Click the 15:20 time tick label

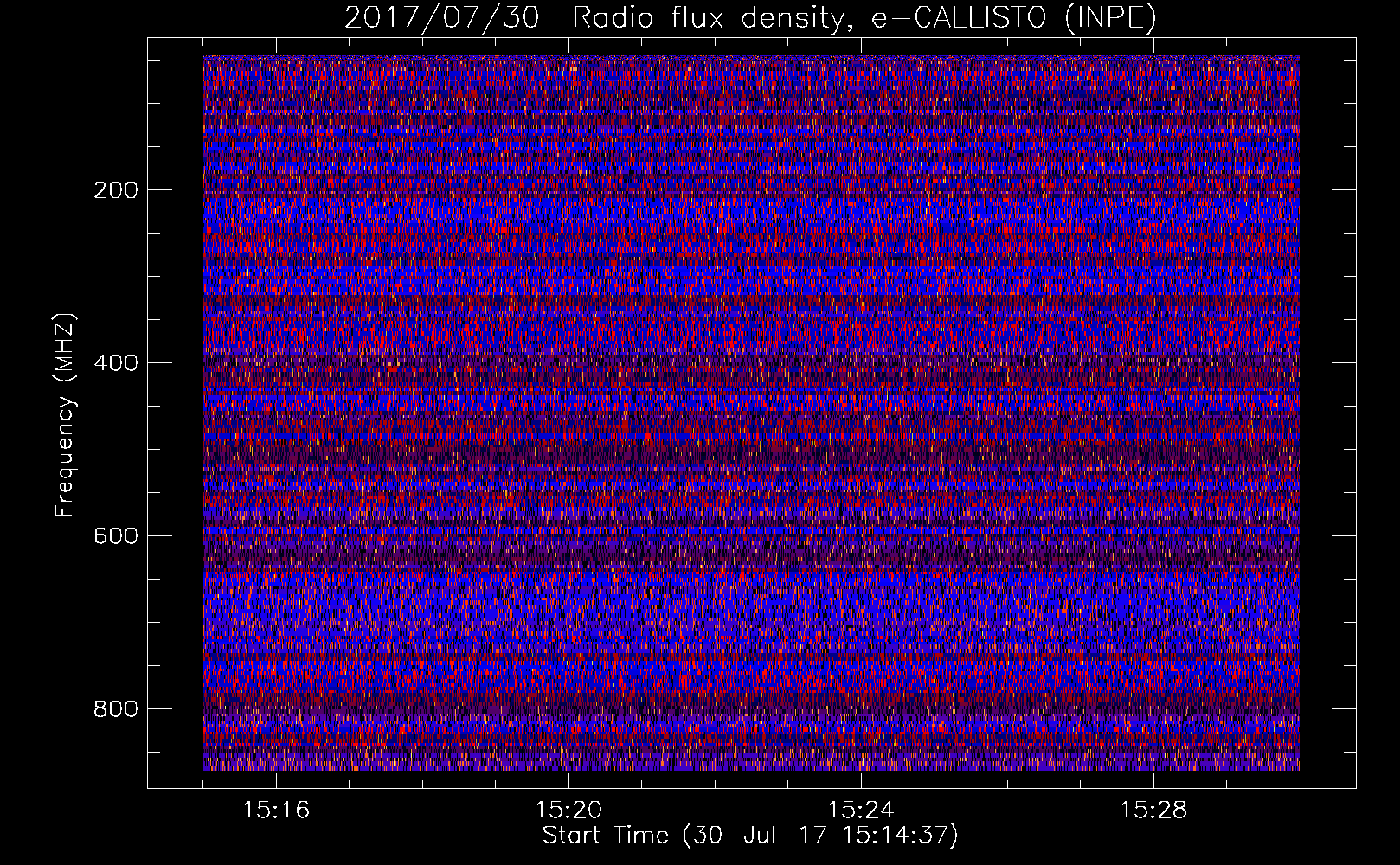pos(568,811)
